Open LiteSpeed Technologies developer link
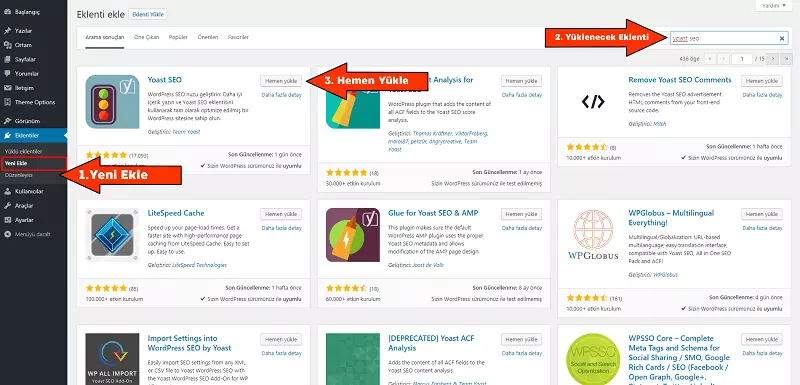Image resolution: width=800 pixels, height=385 pixels. [x=199, y=265]
